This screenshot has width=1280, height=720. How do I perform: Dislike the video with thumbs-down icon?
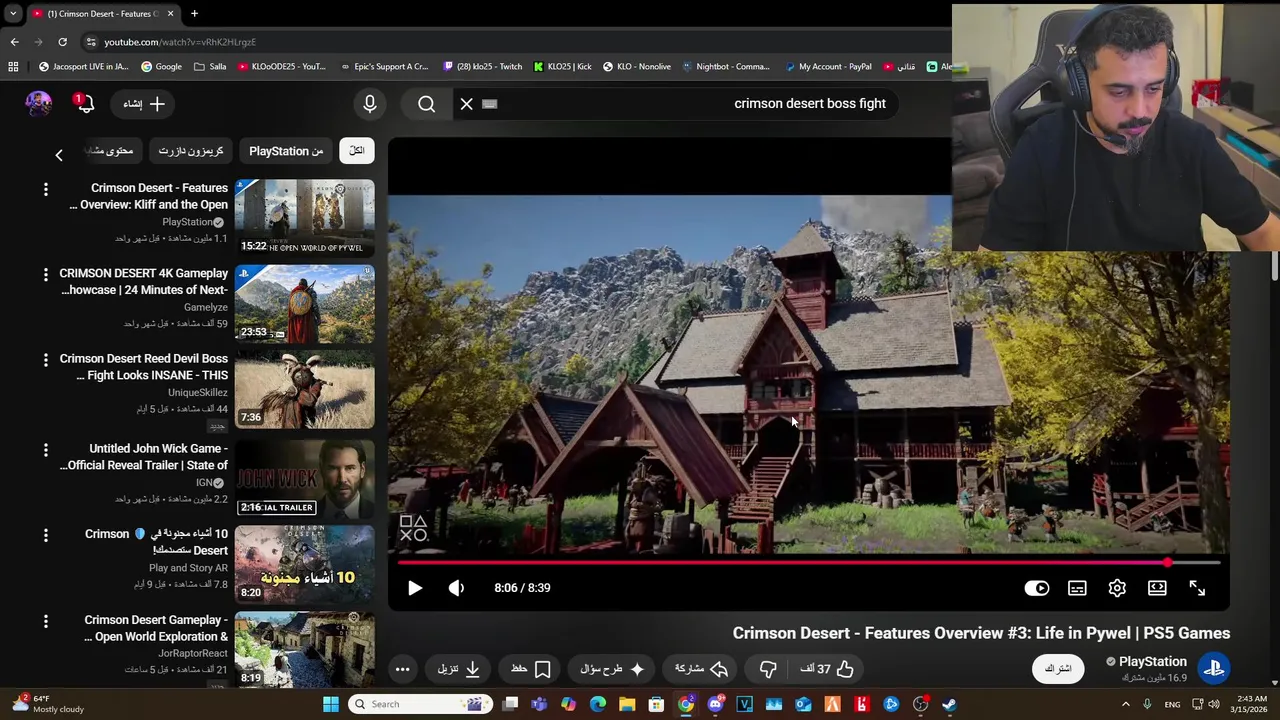coord(768,669)
